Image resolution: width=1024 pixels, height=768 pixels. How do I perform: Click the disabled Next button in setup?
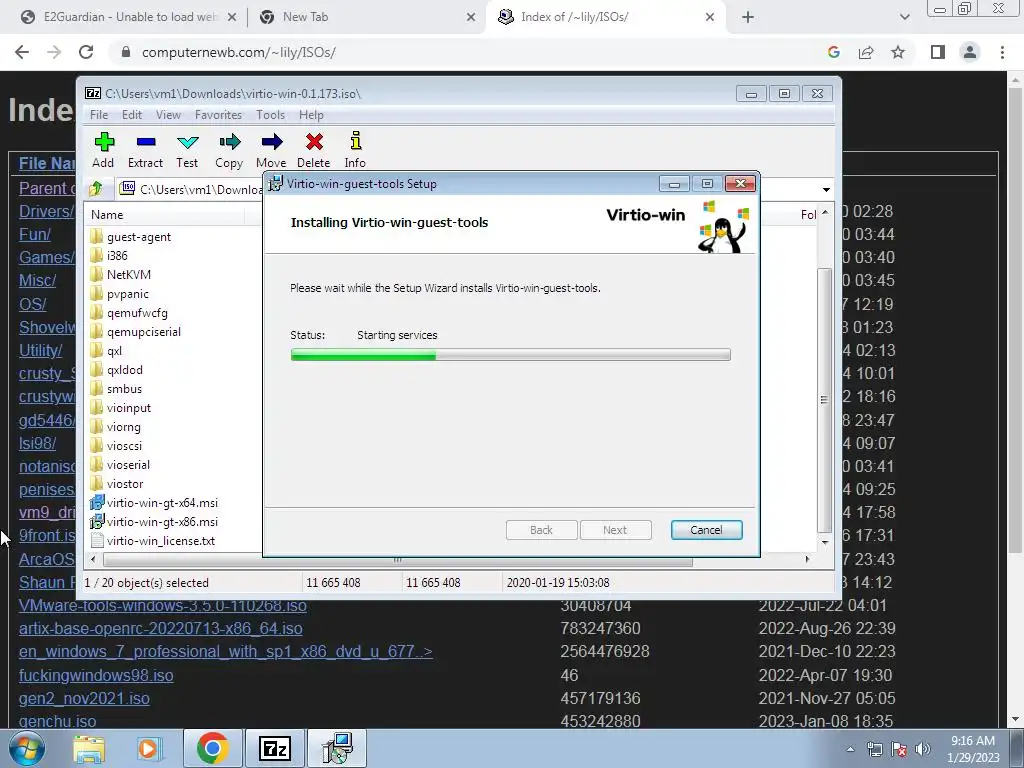615,530
